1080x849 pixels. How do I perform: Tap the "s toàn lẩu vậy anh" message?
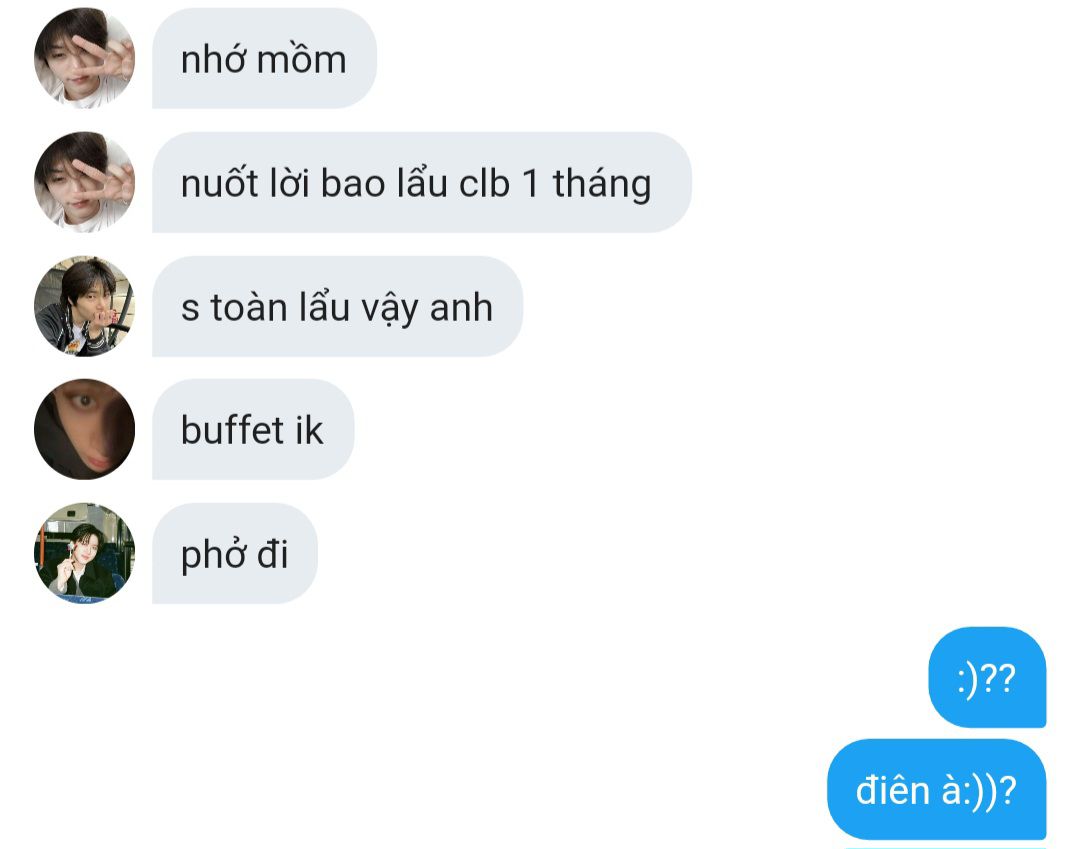(x=338, y=306)
